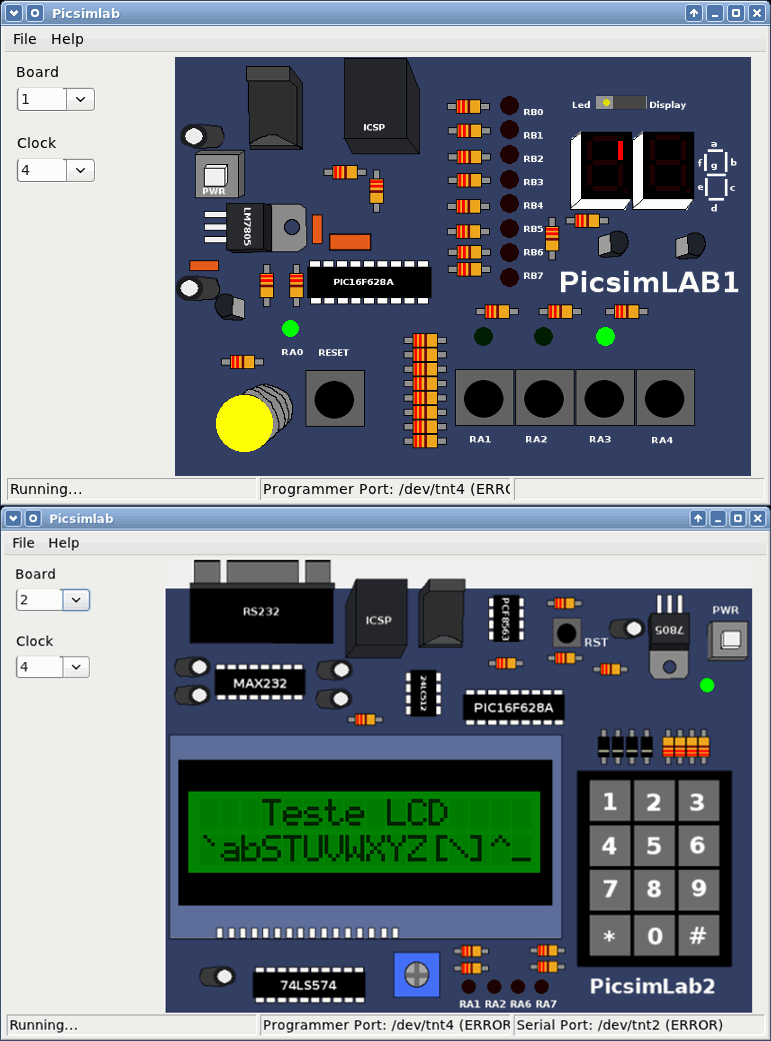Click ICSP connector on PicsimLab2 board
This screenshot has width=771, height=1041.
[x=377, y=619]
